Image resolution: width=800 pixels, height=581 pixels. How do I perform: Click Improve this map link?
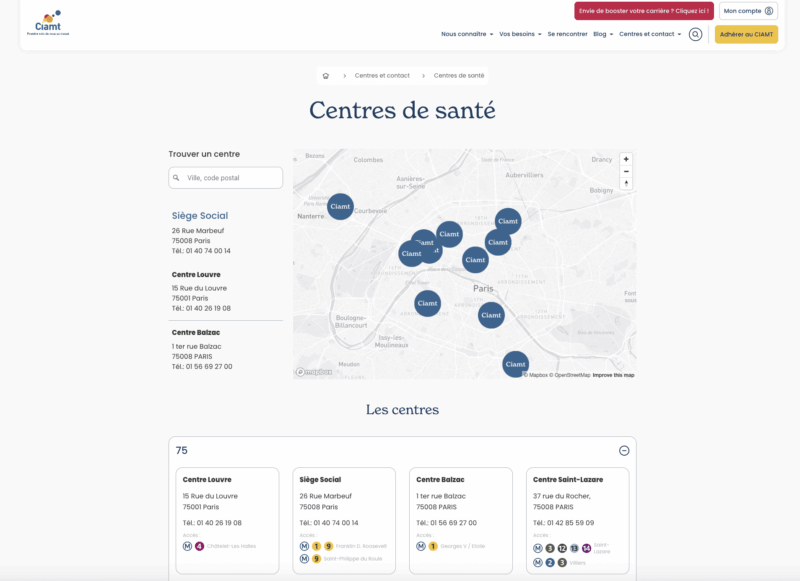pyautogui.click(x=613, y=375)
